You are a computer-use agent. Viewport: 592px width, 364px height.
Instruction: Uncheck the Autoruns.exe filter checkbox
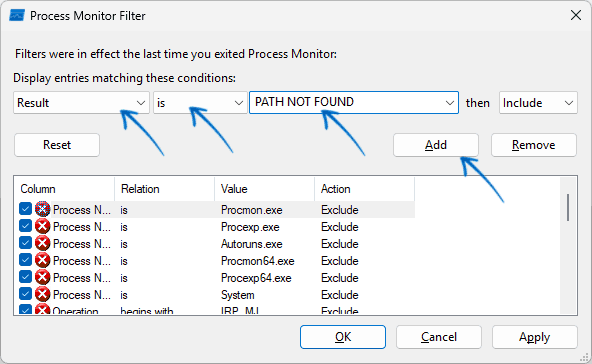(25, 243)
